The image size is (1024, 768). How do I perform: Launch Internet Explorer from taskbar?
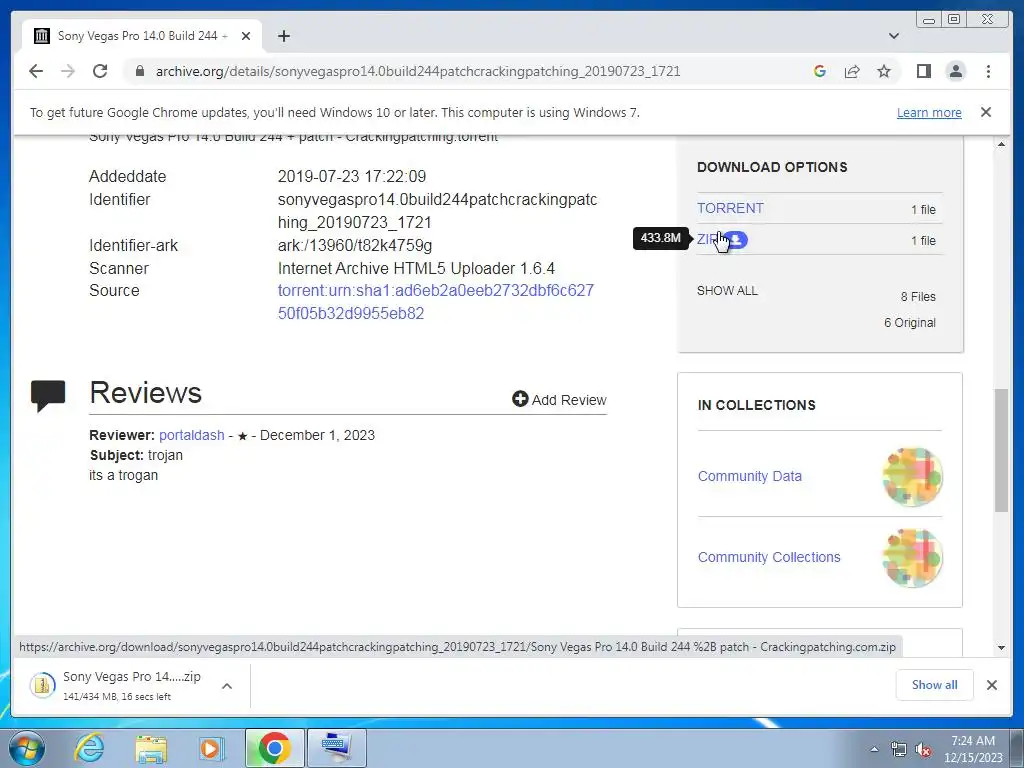[x=89, y=748]
